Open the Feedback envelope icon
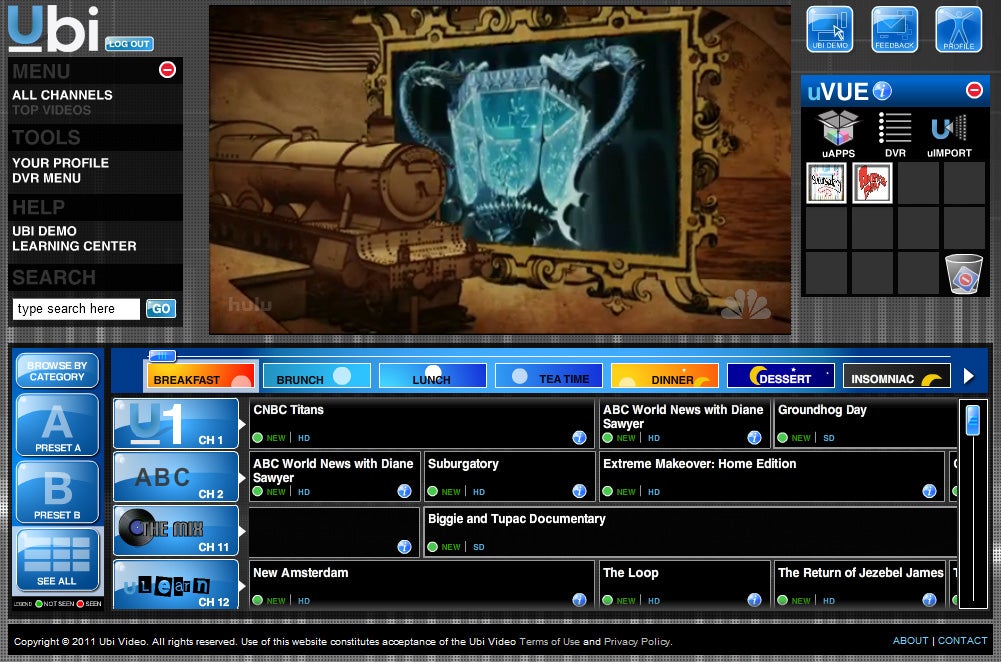 coord(894,29)
